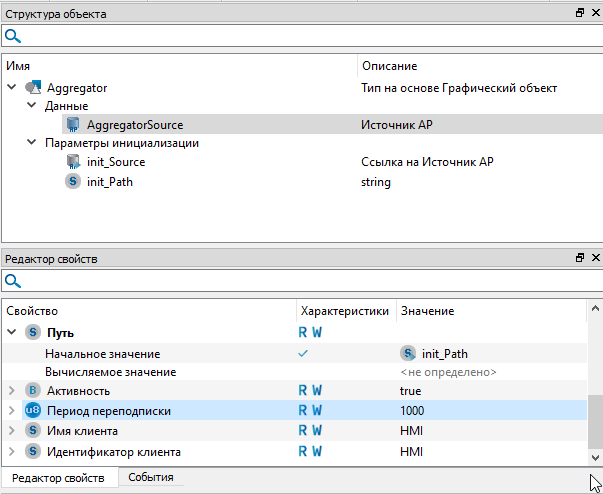
Task: Click the init_Source parameter icon
Action: point(73,162)
